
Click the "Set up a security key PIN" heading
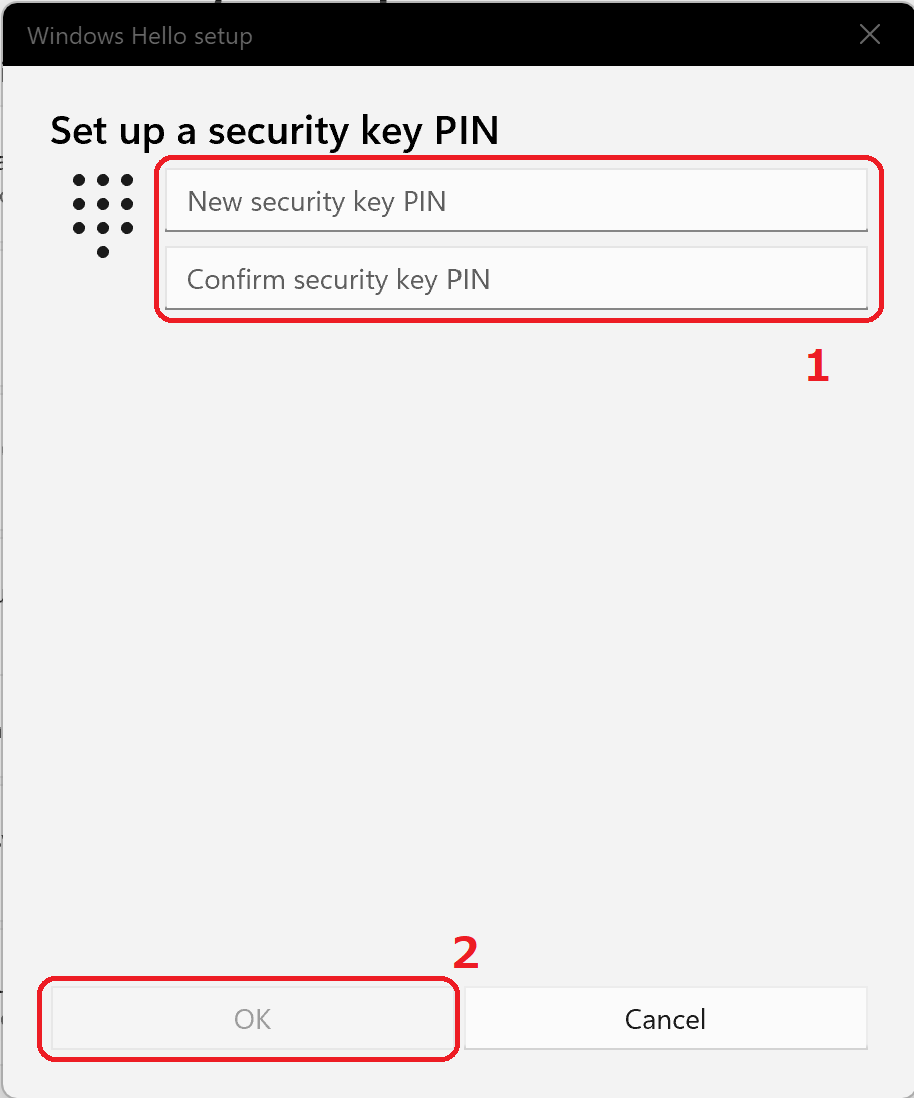tap(274, 130)
